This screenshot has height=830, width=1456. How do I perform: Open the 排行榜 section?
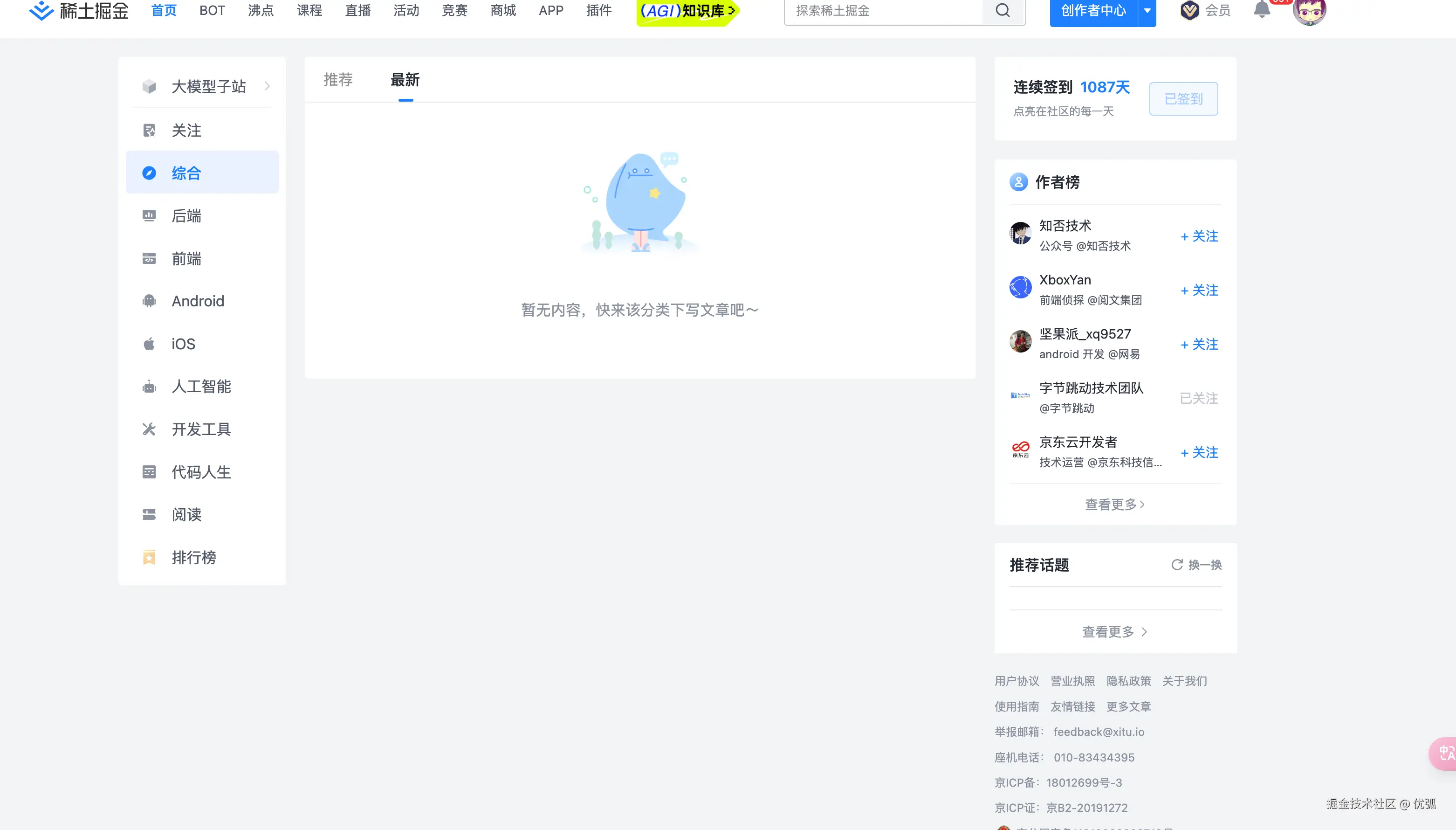194,557
